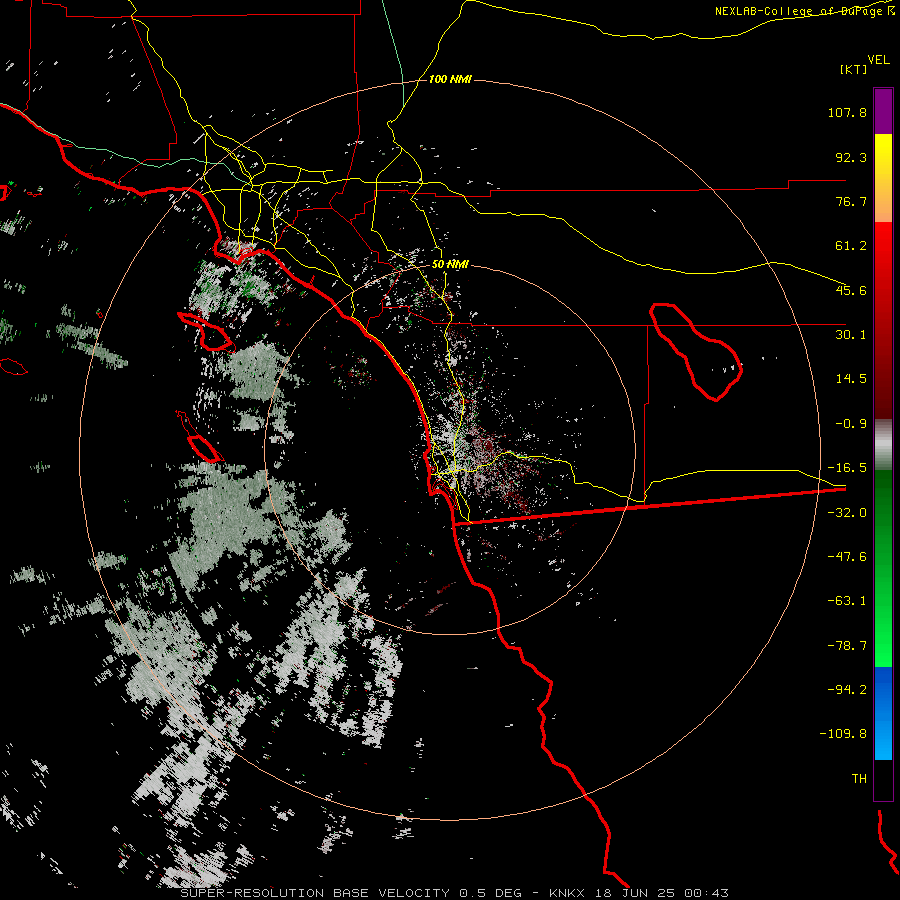Select the -0.9 velocity scale value
The image size is (900, 900).
coord(851,424)
